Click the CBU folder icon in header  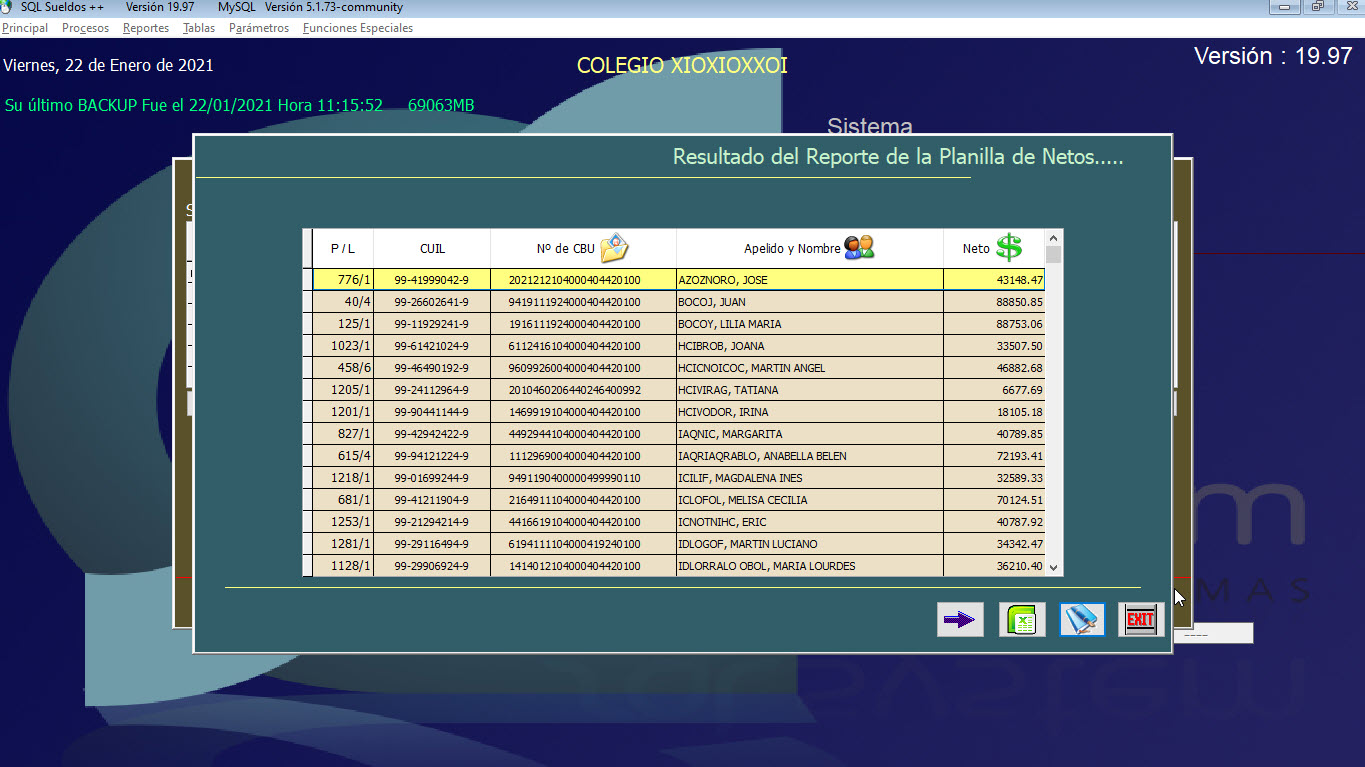[x=614, y=247]
